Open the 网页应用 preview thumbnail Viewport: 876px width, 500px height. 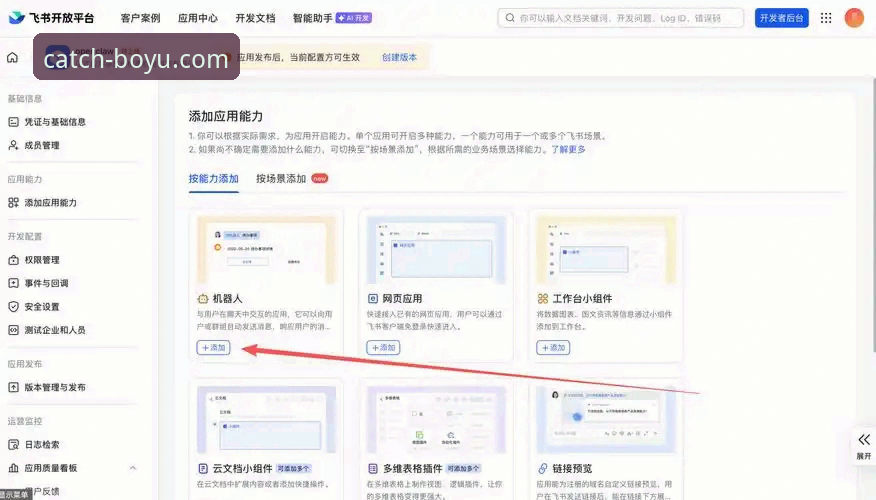[436, 250]
